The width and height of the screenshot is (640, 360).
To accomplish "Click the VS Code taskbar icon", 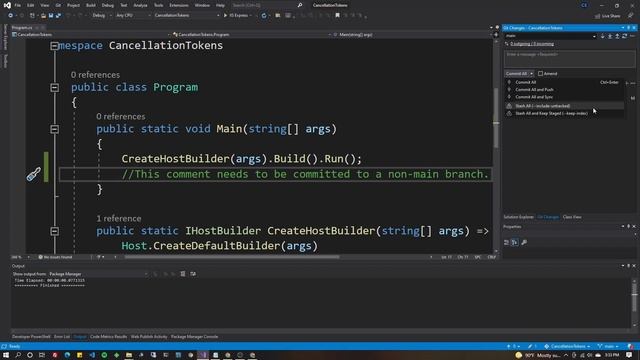I will point(92,355).
